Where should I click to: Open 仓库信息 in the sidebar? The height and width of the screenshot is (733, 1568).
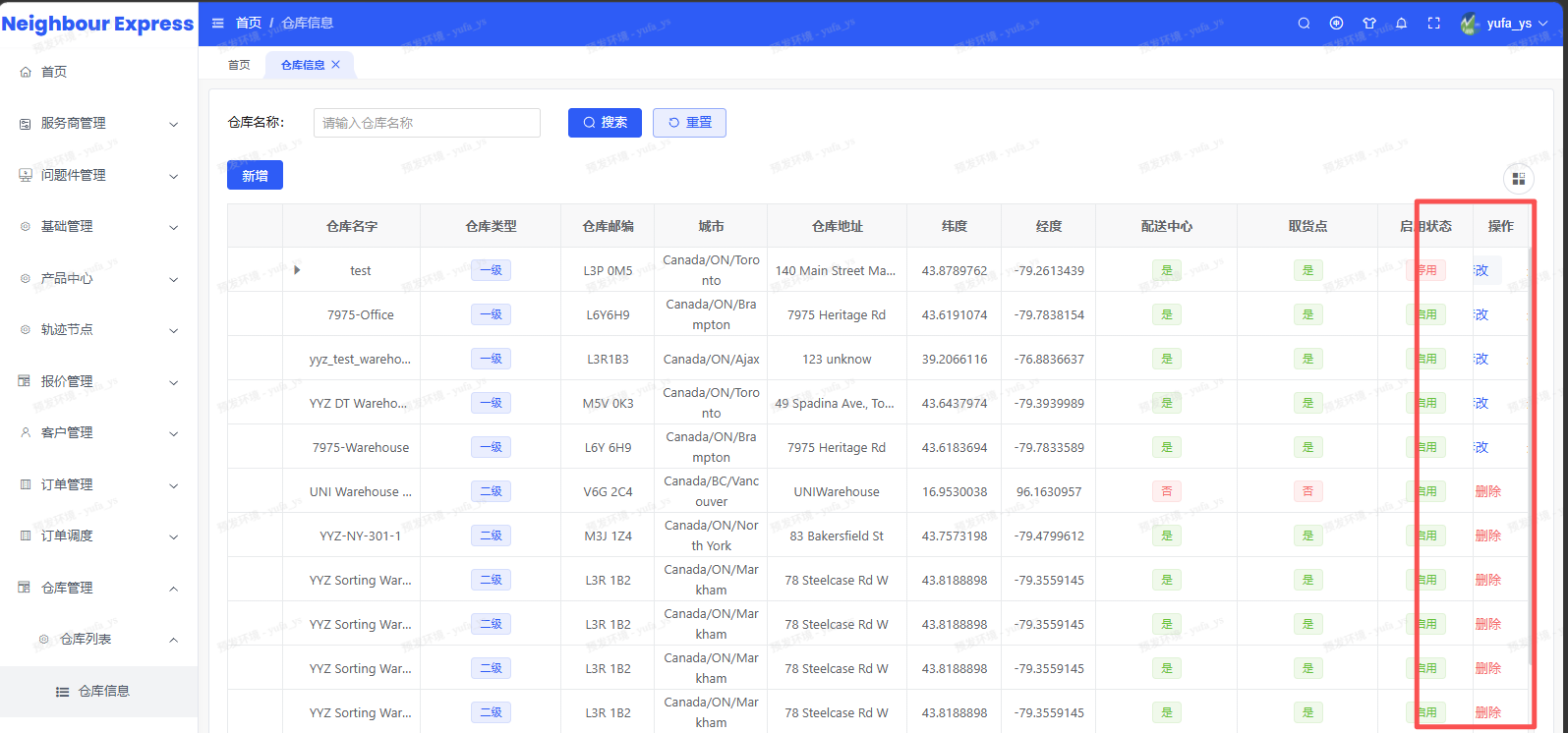(98, 691)
